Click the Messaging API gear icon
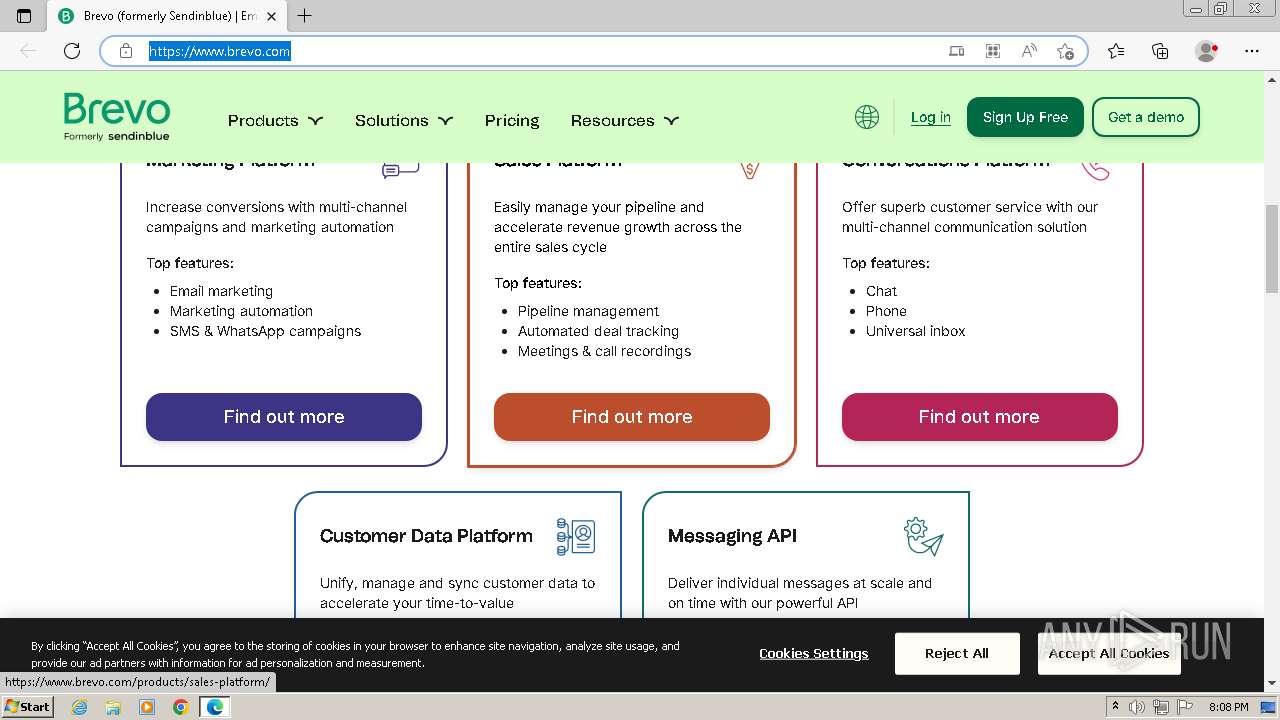1280x720 pixels. pos(923,536)
